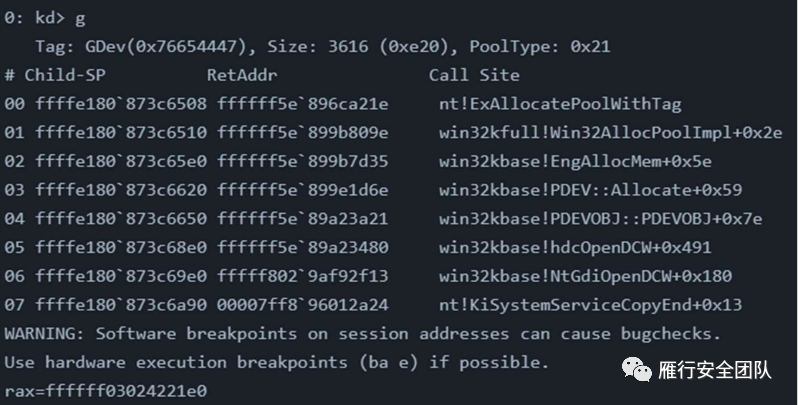Click call site win32kbase!NtGdiOpenDCW+0x180
The width and height of the screenshot is (798, 405).
(585, 276)
